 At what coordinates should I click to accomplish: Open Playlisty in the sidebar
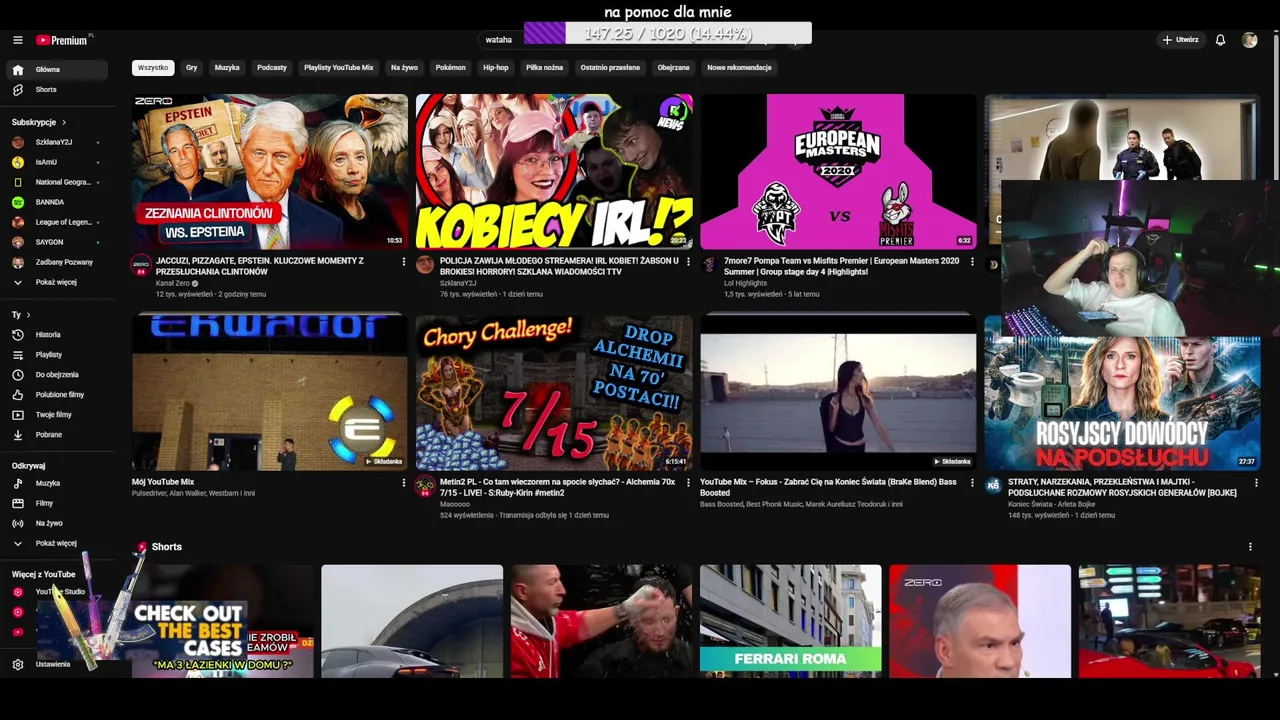(x=58, y=355)
